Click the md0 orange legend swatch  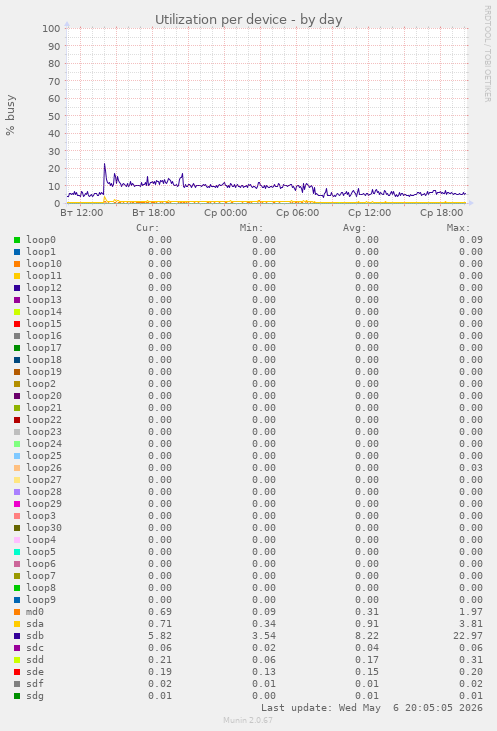(17, 612)
